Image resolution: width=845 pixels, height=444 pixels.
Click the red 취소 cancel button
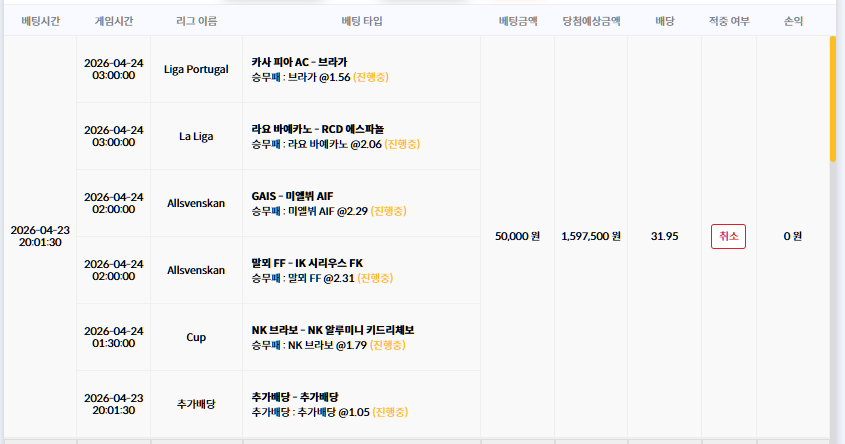coord(728,237)
